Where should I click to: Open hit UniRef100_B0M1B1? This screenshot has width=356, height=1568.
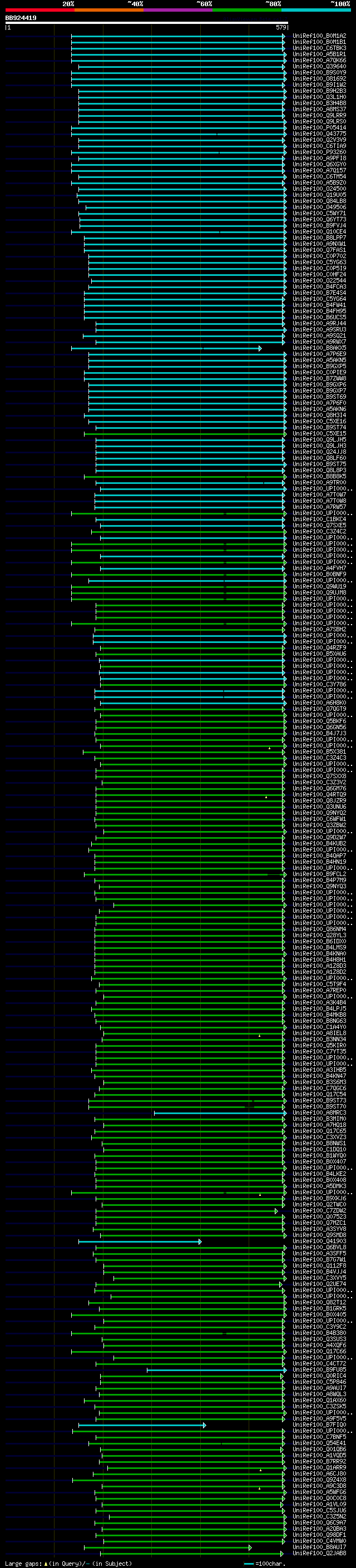[x=319, y=42]
